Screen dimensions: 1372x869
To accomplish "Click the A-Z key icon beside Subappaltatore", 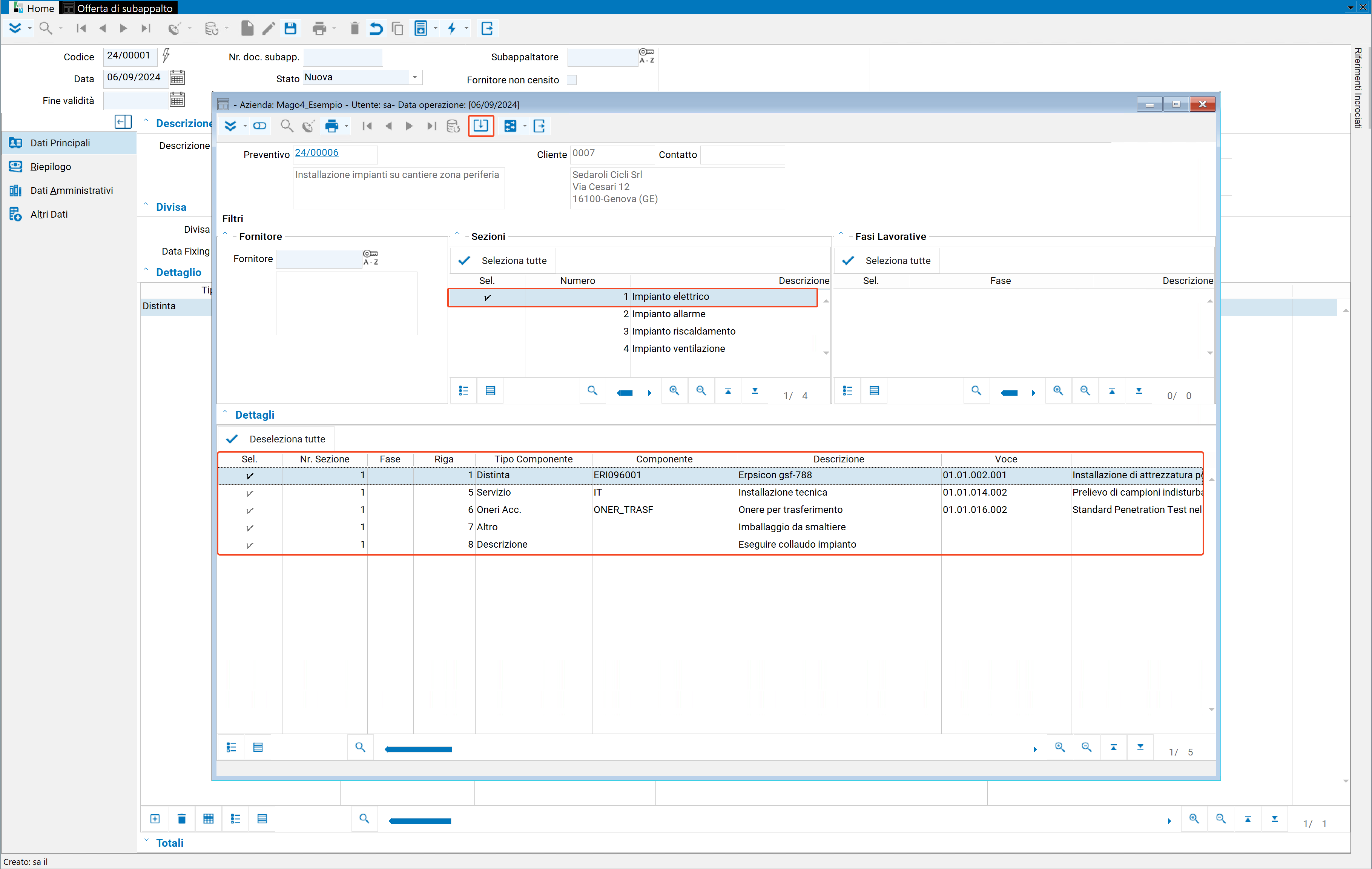I will tap(647, 56).
